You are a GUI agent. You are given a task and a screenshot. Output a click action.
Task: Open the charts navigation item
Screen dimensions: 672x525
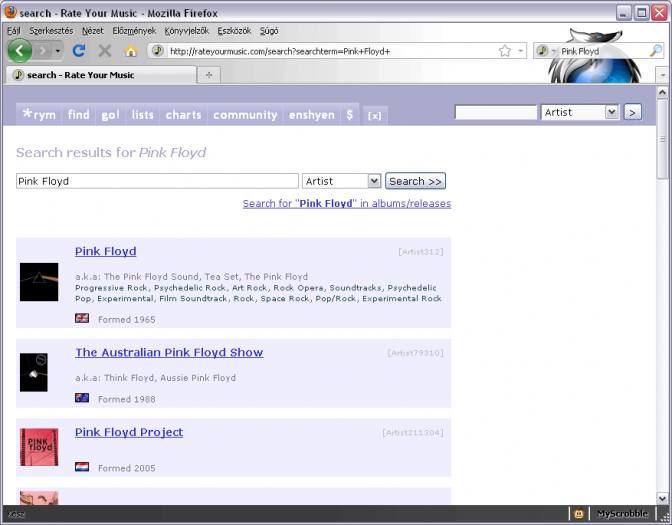[183, 115]
